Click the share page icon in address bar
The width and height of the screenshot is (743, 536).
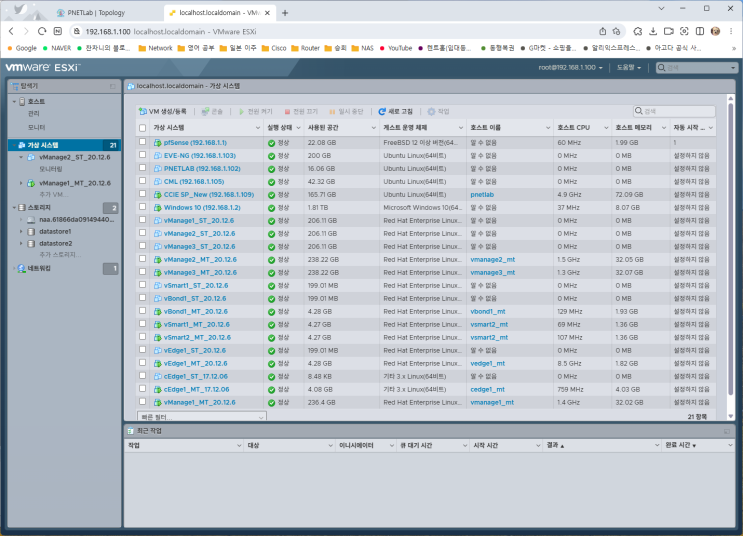click(602, 31)
